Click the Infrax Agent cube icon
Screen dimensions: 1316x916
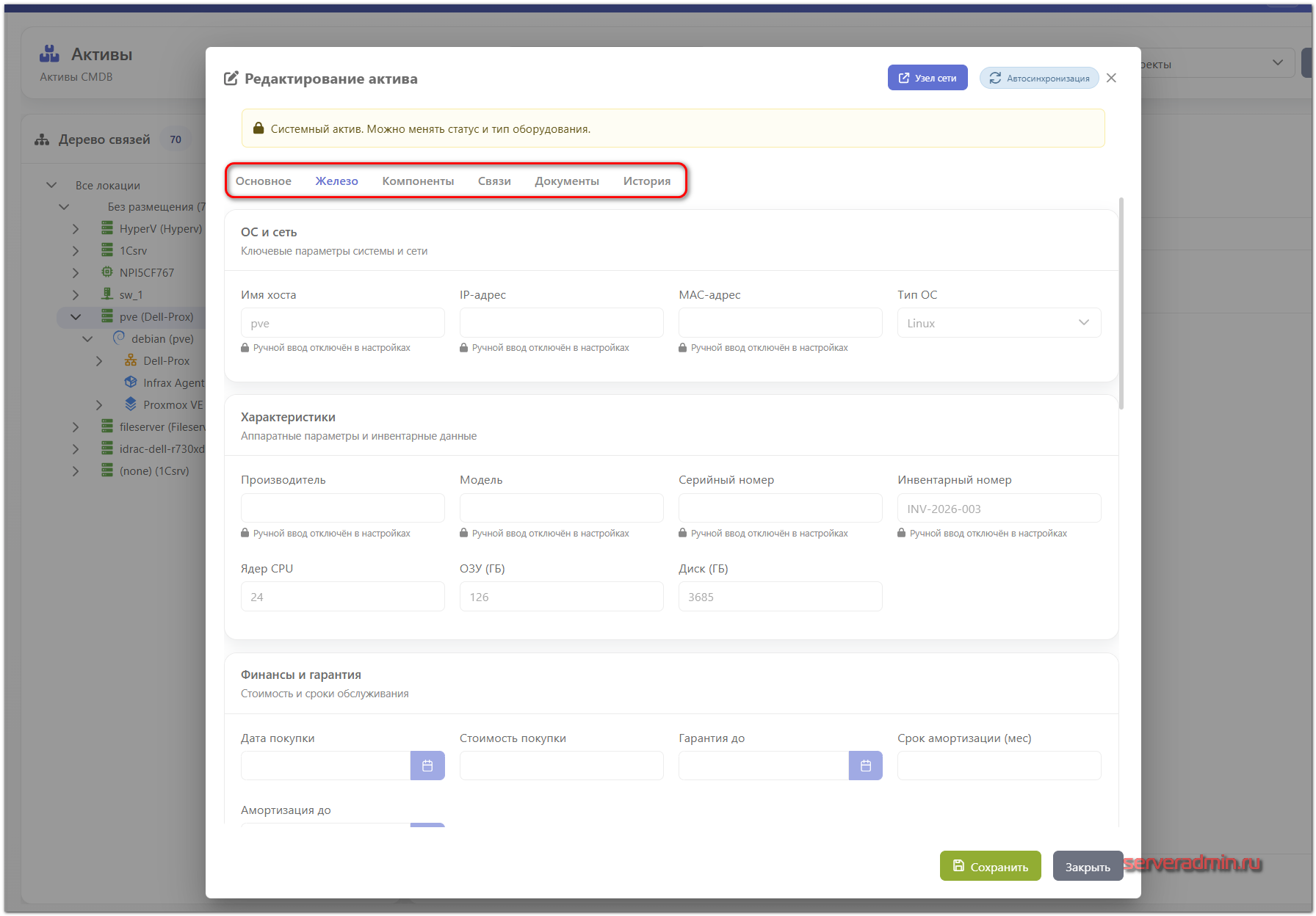(131, 382)
